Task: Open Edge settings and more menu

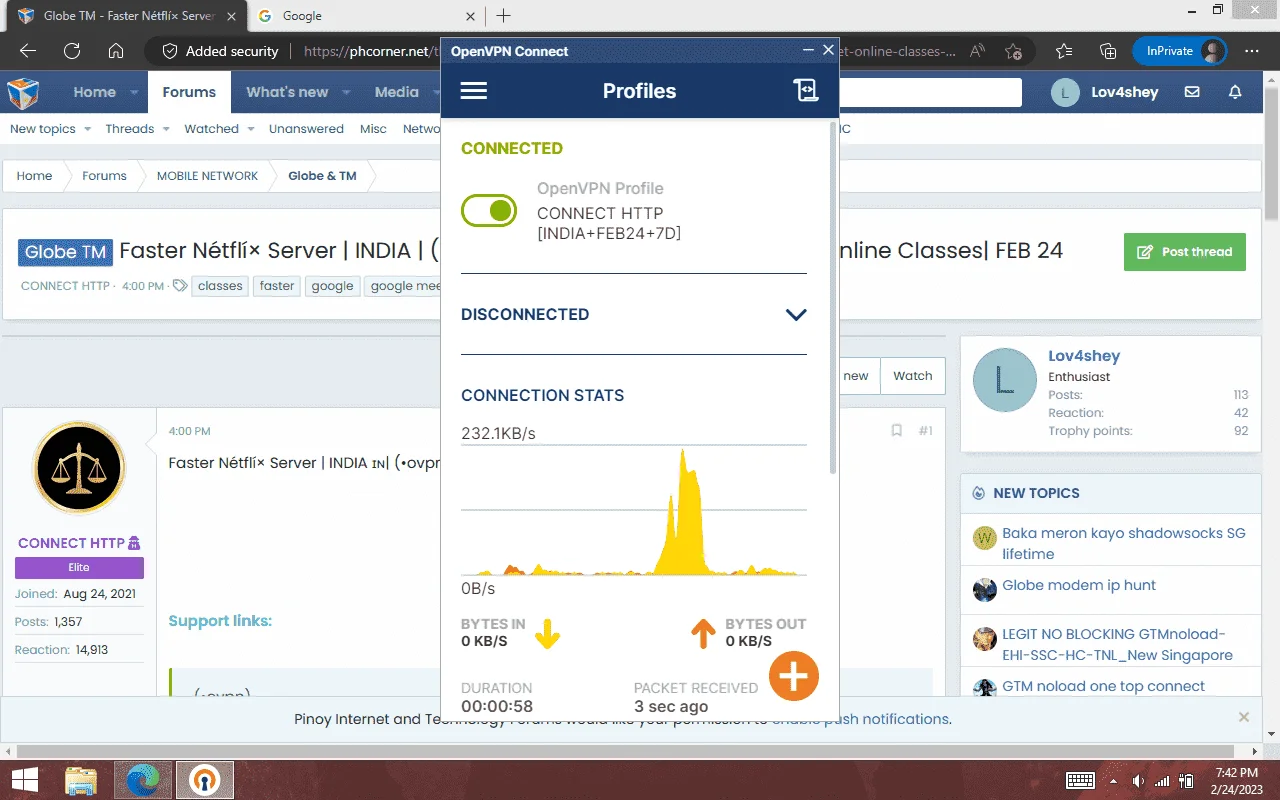Action: click(1252, 51)
